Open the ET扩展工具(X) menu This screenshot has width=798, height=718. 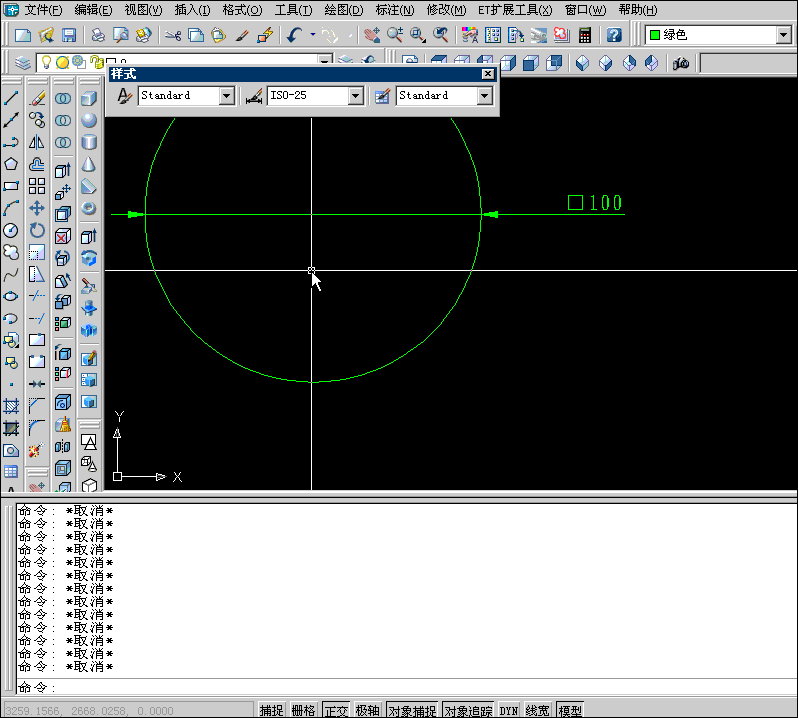pos(515,10)
